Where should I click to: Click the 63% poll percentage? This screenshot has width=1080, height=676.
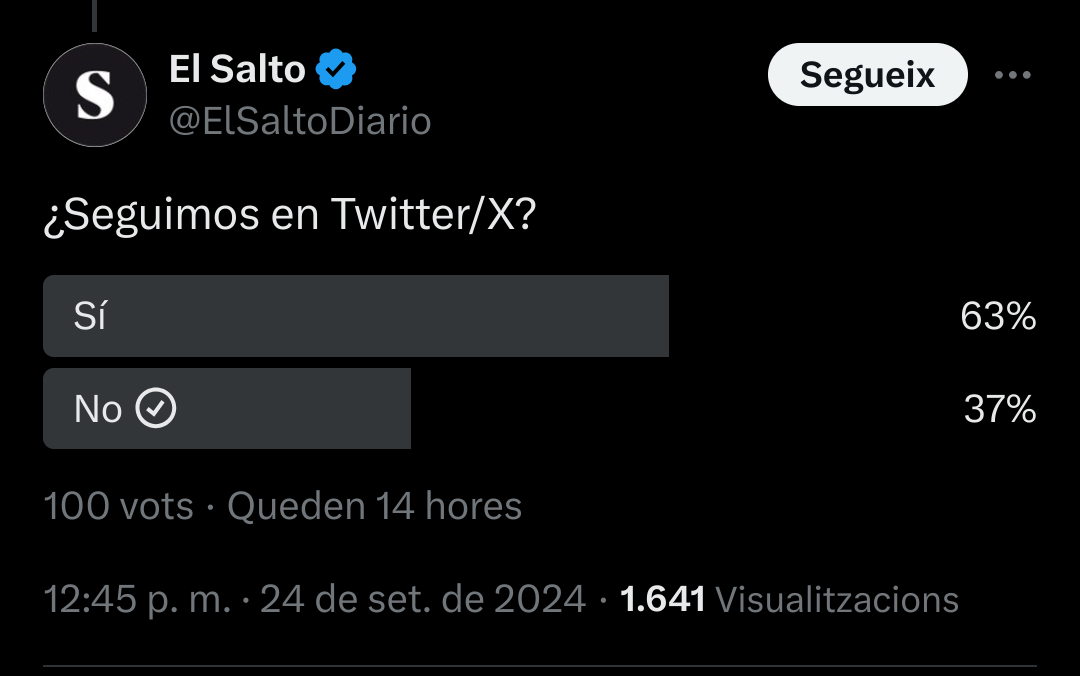click(x=997, y=317)
